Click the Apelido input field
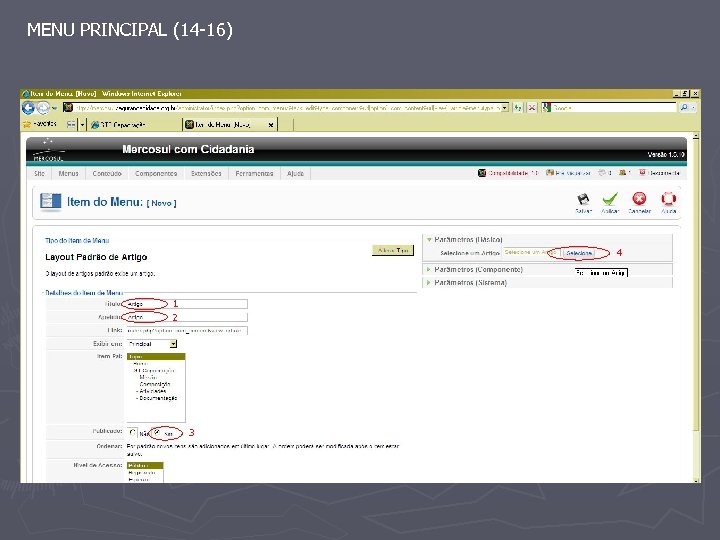Viewport: 720px width, 540px height. pyautogui.click(x=187, y=317)
